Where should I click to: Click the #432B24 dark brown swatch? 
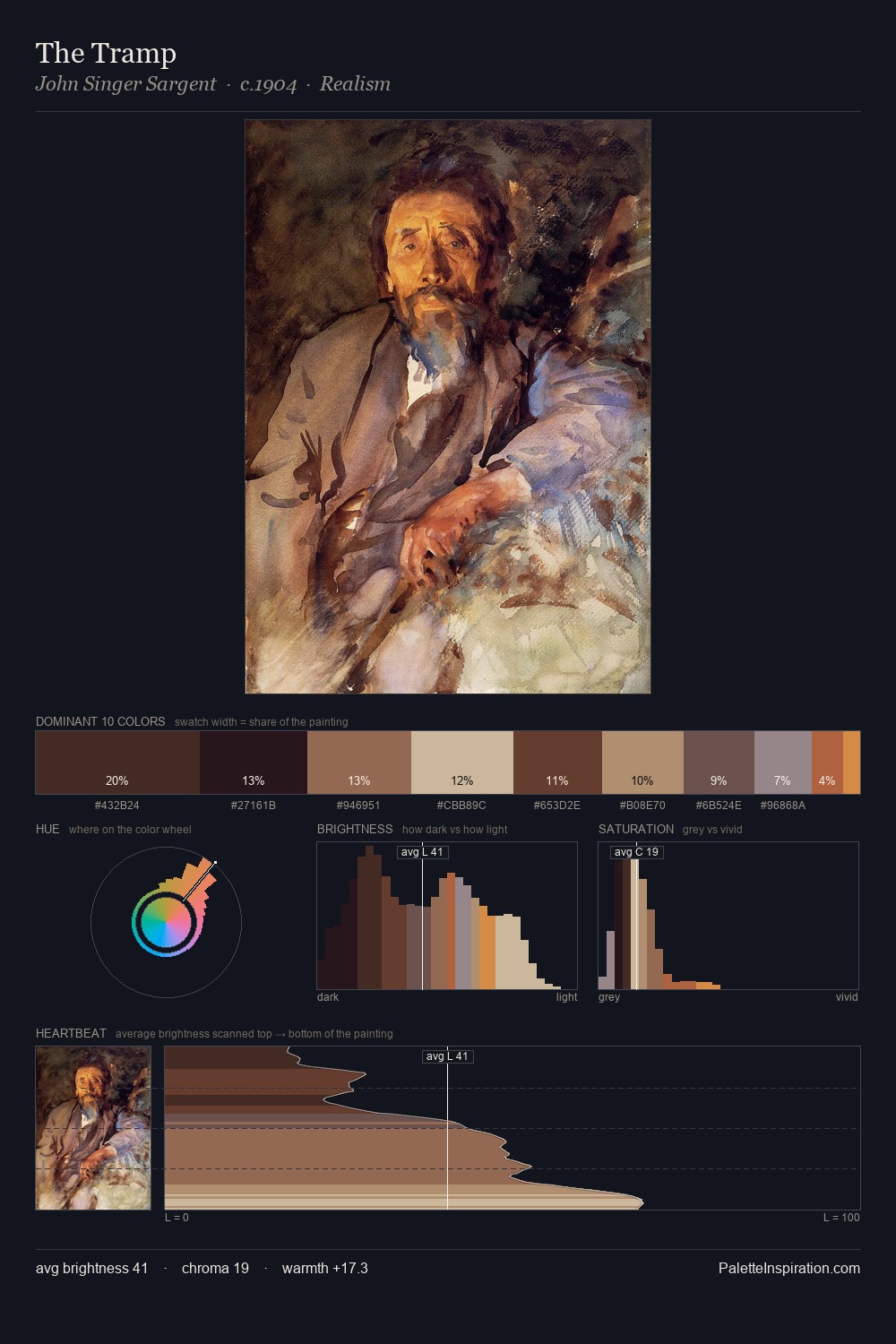click(117, 762)
